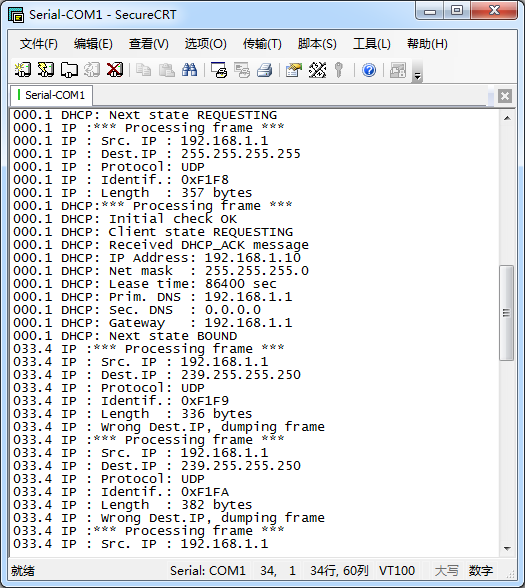This screenshot has height=588, width=525.
Task: Click the Connect in Tab icon
Action: pos(69,70)
